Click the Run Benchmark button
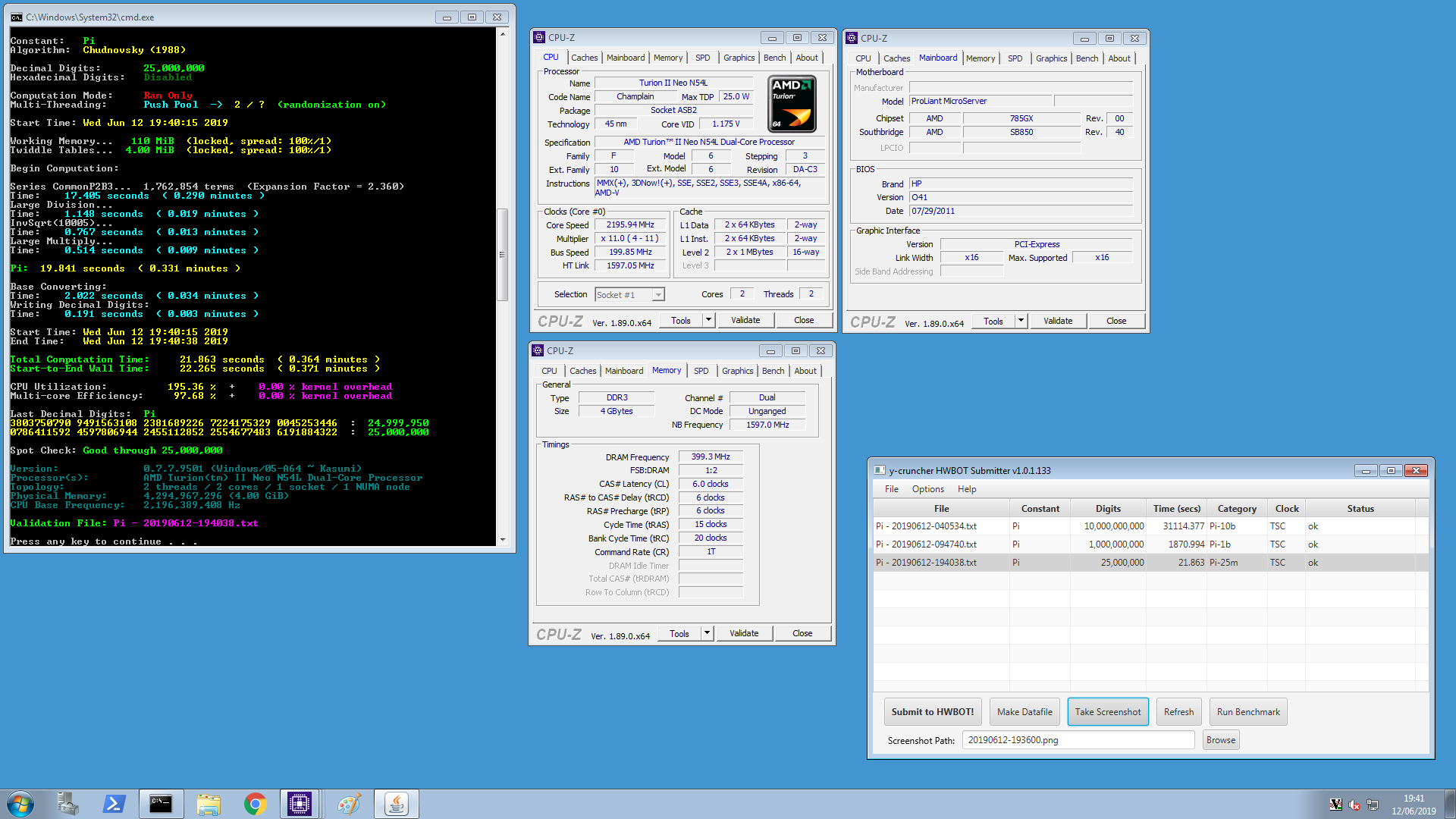Viewport: 1456px width, 819px height. pos(1248,712)
